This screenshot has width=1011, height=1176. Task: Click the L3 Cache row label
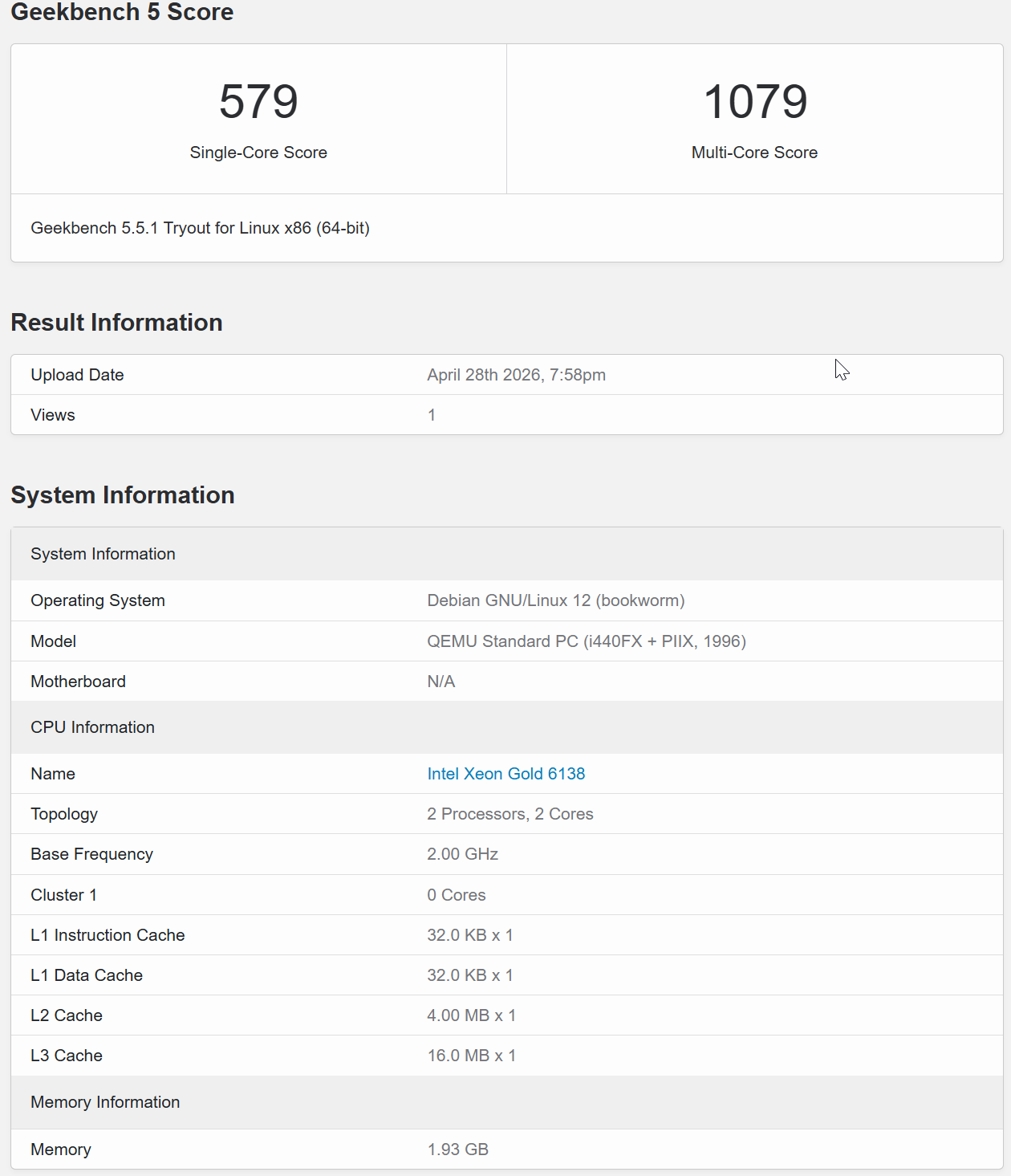coord(67,1056)
